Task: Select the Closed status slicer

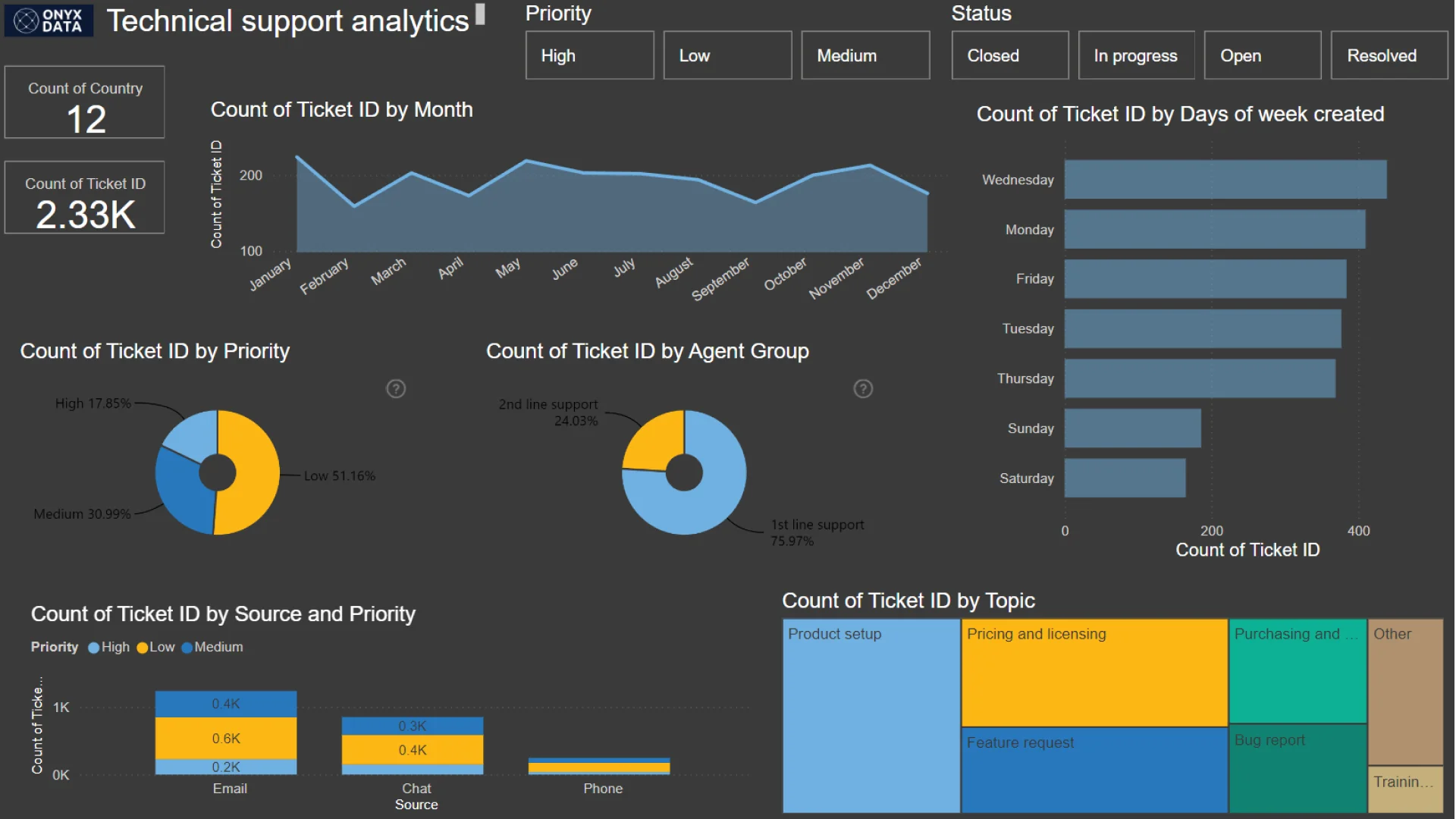Action: pos(1010,55)
